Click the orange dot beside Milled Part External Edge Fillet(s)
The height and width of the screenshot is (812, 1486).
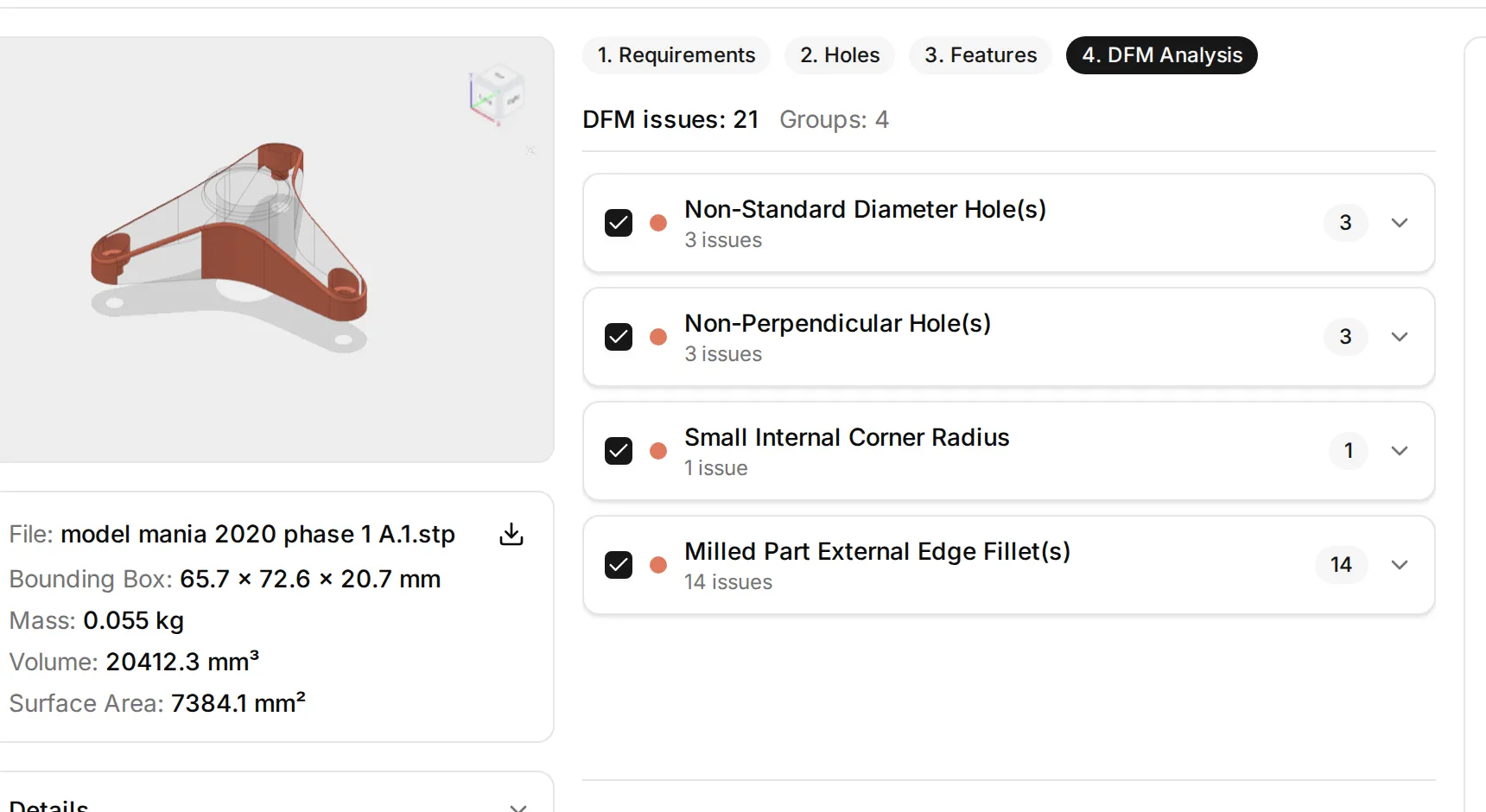pos(658,565)
